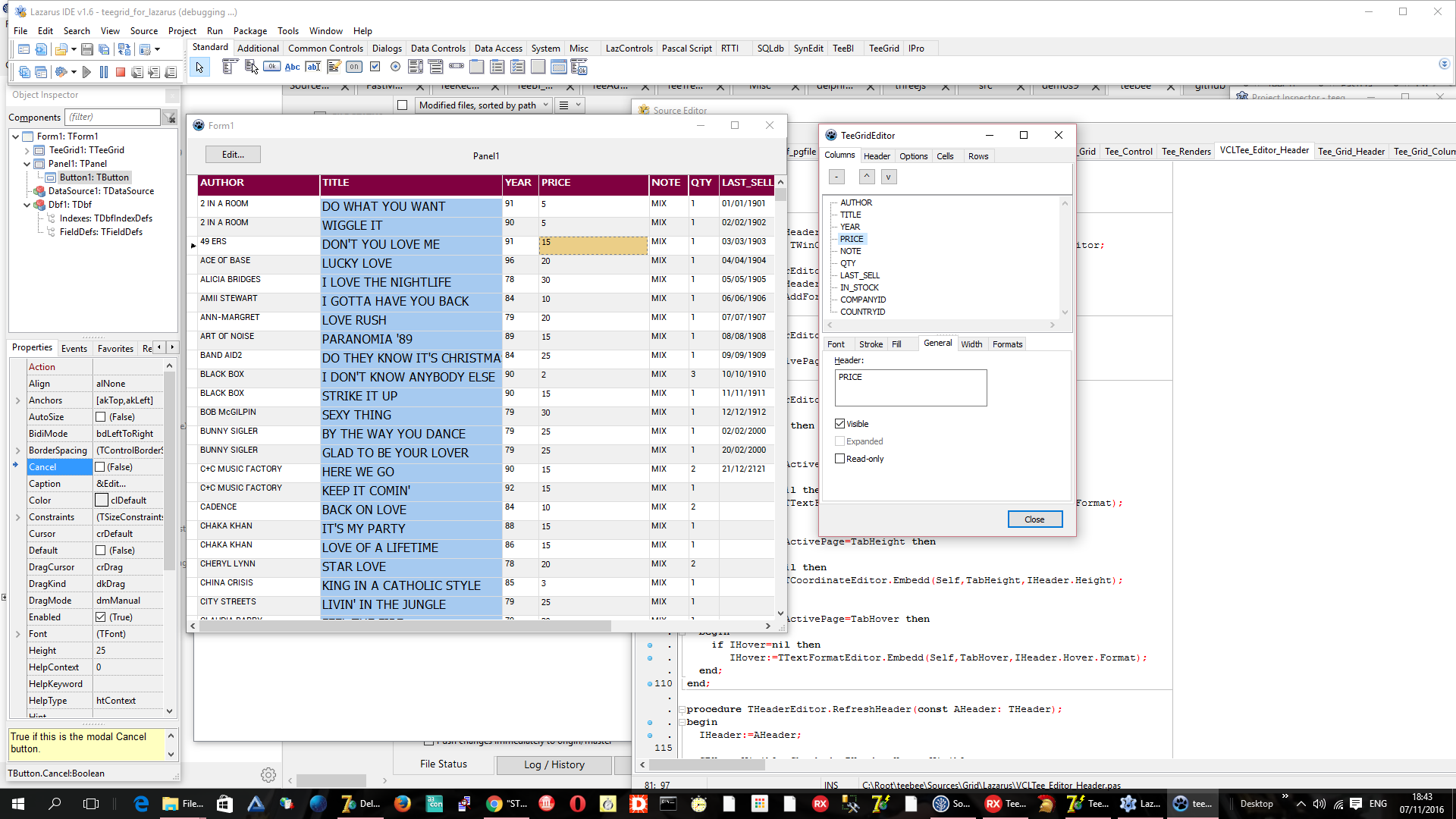The height and width of the screenshot is (819, 1456).
Task: Select the Stroke tab in column format settings
Action: pos(870,344)
